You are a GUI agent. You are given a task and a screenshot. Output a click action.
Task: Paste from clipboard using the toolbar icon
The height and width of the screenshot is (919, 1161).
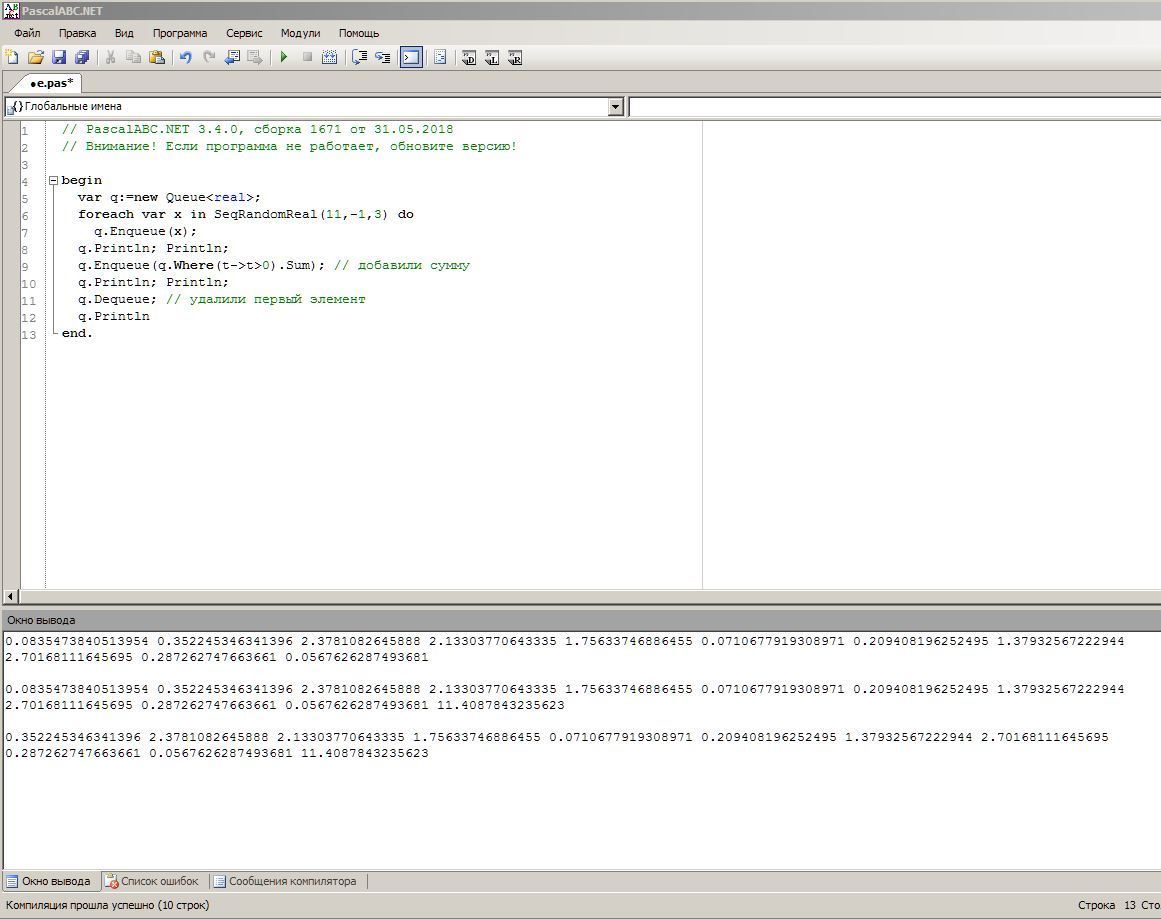(x=156, y=57)
